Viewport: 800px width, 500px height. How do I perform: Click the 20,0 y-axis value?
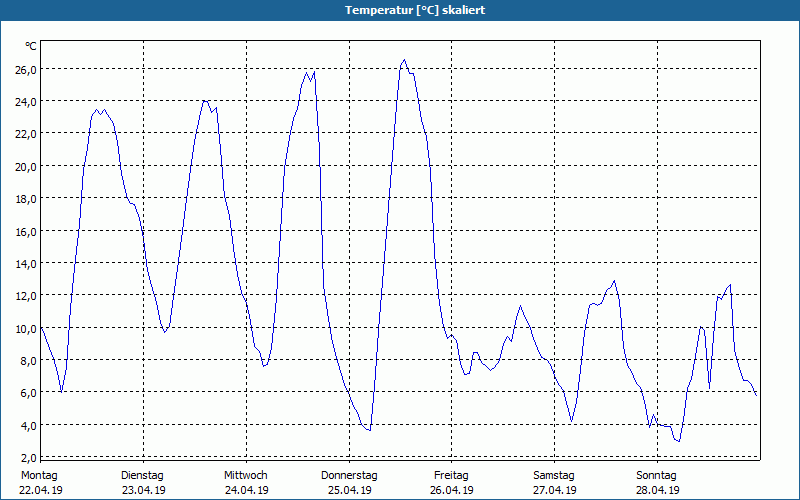point(26,167)
